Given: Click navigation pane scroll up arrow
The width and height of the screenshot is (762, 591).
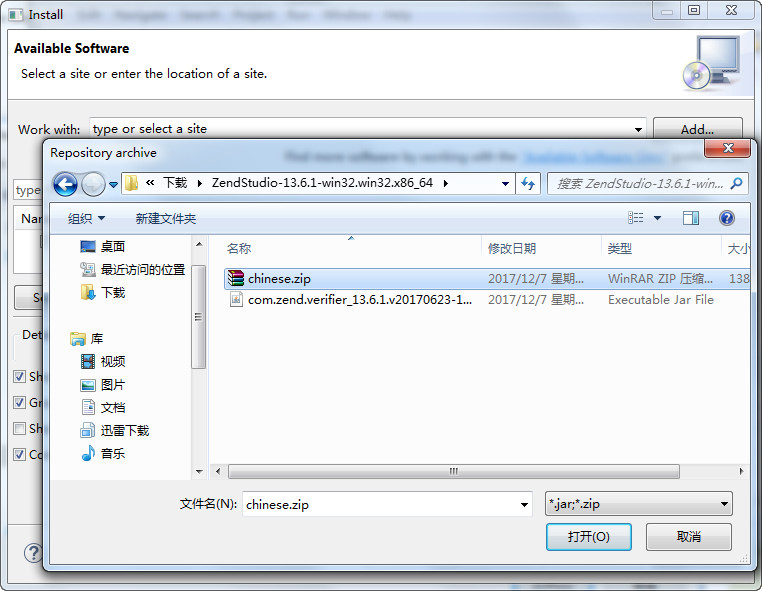Looking at the screenshot, I should tap(199, 244).
